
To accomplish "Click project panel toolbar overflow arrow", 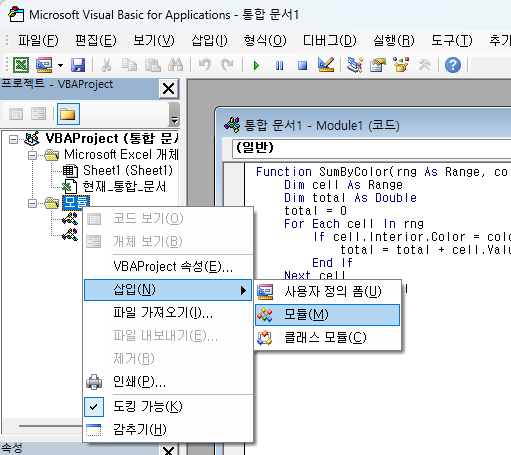I will coord(174,114).
